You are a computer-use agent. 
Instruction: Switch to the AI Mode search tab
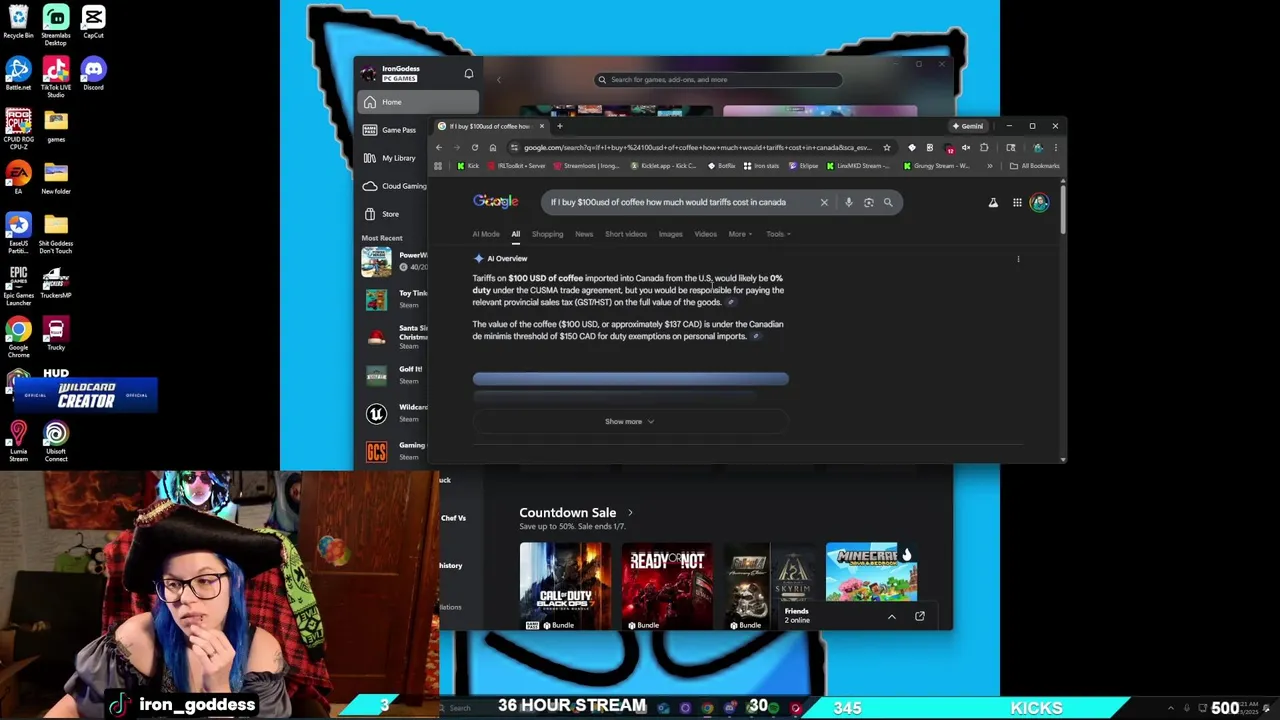(x=486, y=234)
